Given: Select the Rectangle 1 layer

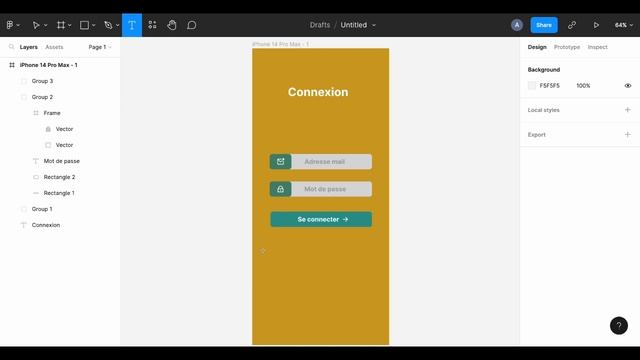Looking at the screenshot, I should click(x=60, y=193).
